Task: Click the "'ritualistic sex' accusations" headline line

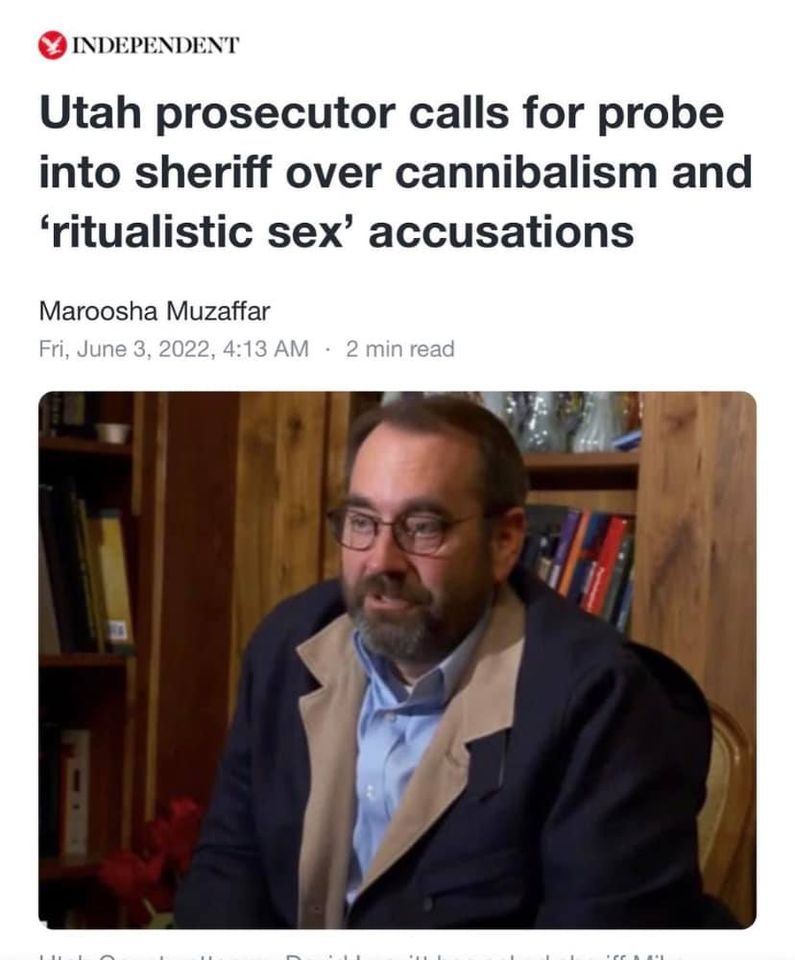Action: 336,231
